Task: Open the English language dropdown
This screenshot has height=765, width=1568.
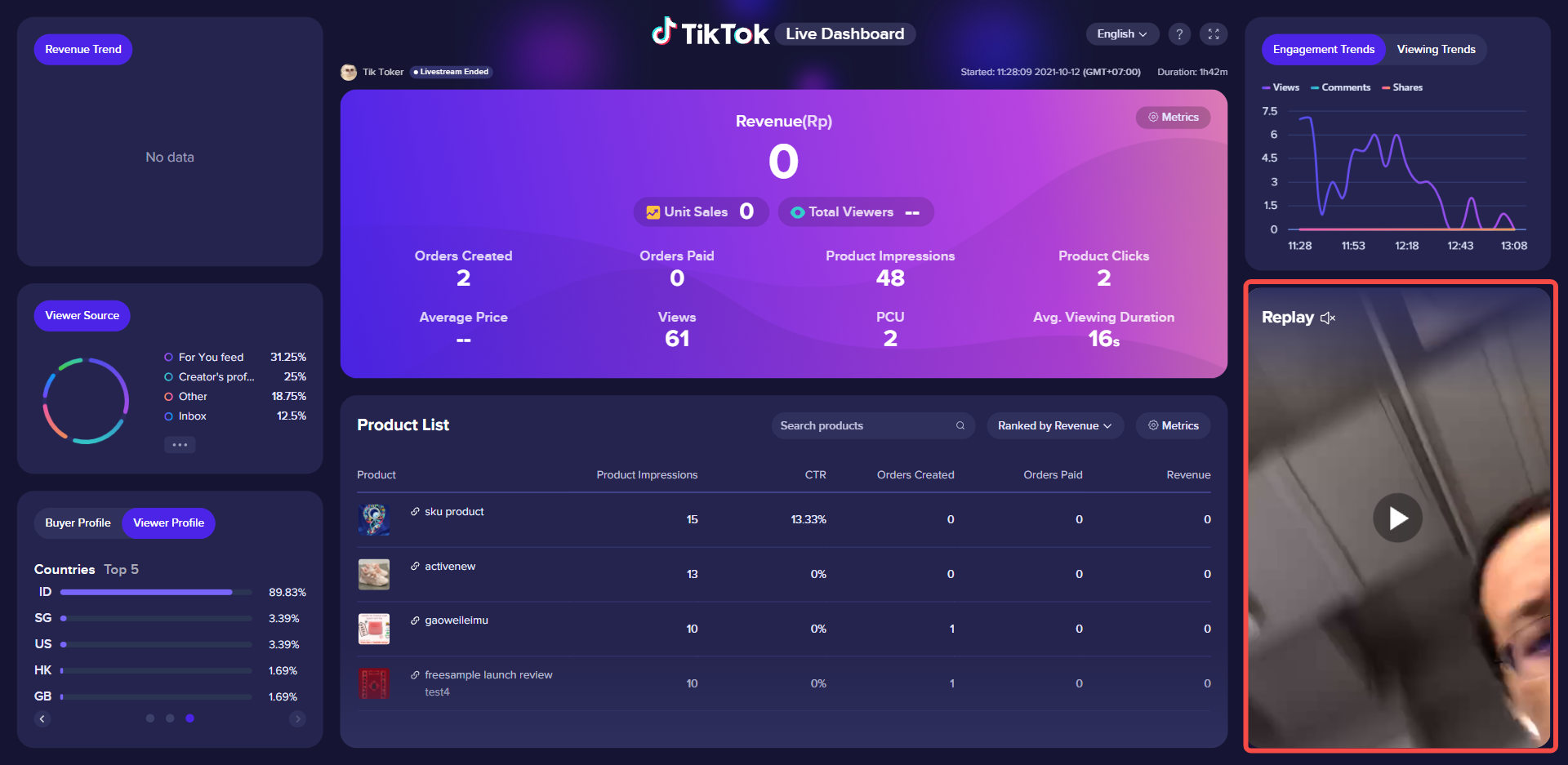Action: (x=1122, y=34)
